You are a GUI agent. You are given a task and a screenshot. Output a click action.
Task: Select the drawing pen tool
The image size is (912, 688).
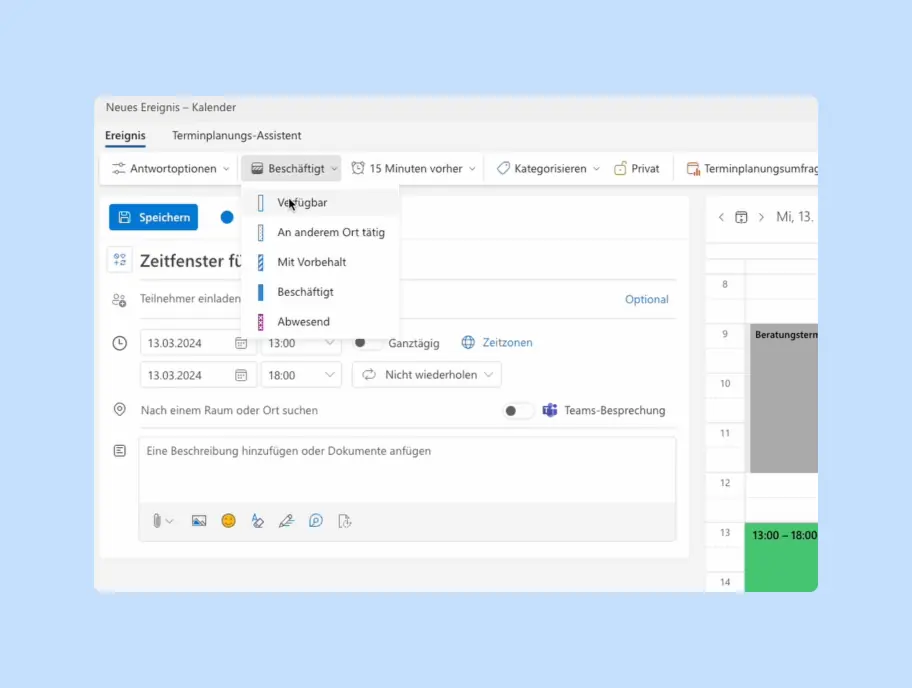(x=286, y=520)
